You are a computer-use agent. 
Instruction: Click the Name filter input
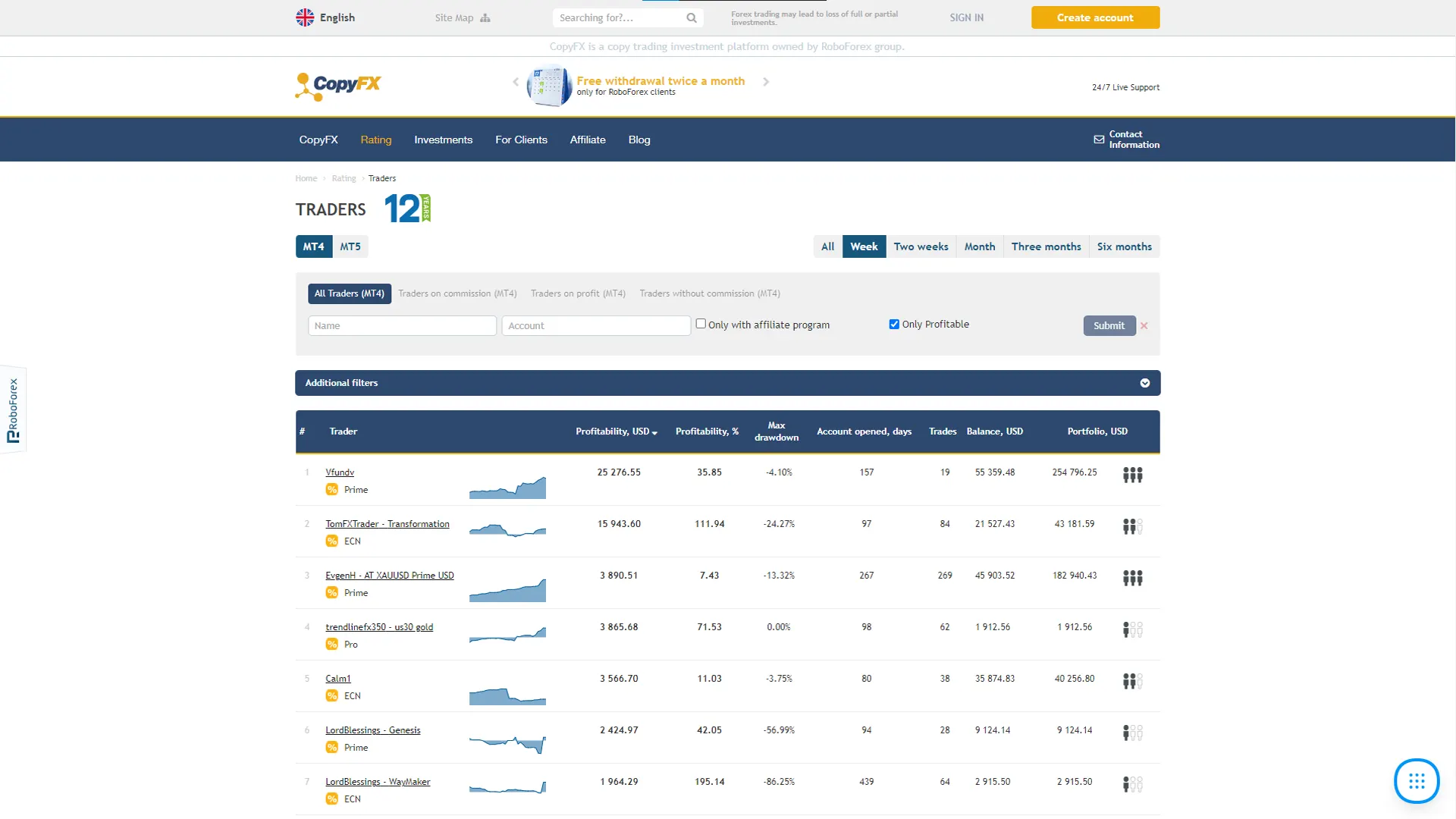(x=402, y=326)
